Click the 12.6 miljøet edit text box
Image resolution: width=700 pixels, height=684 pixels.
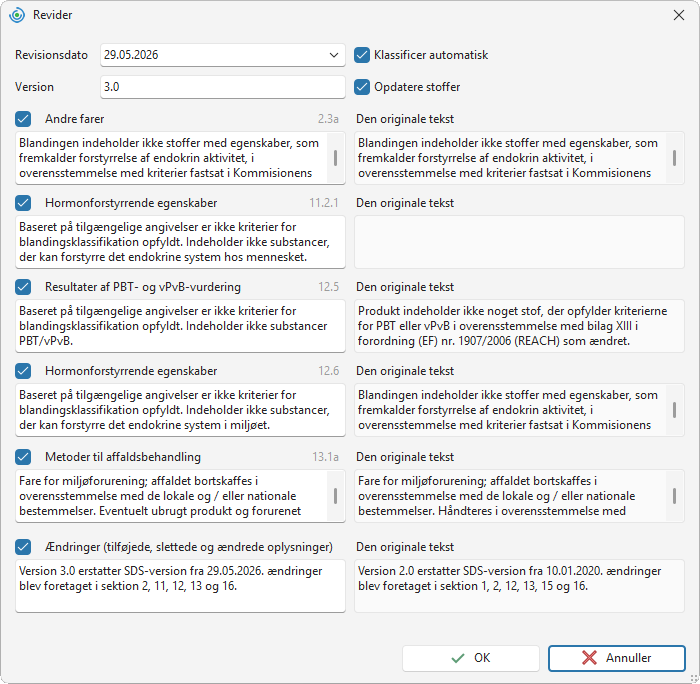pos(180,410)
